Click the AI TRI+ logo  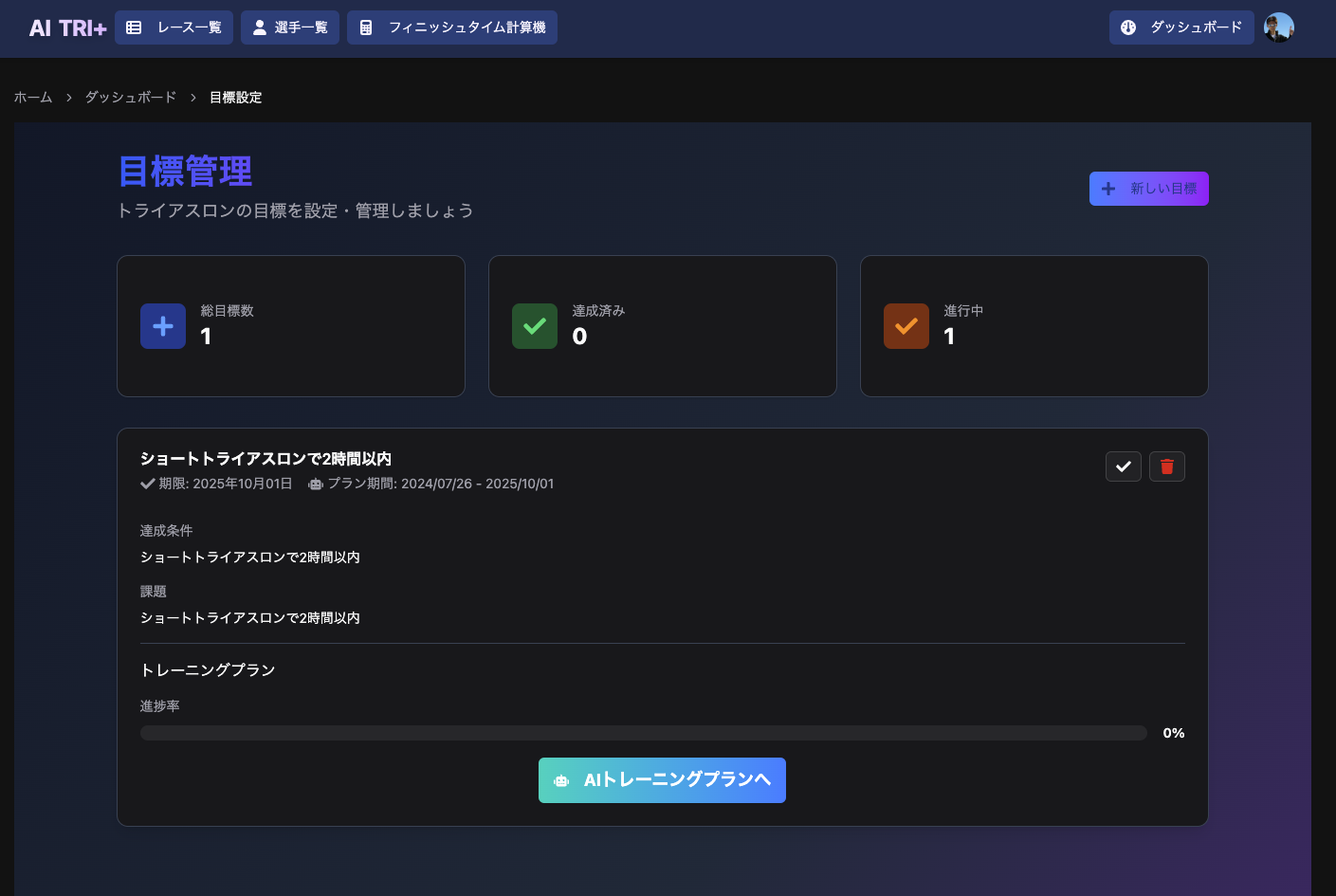pyautogui.click(x=67, y=28)
